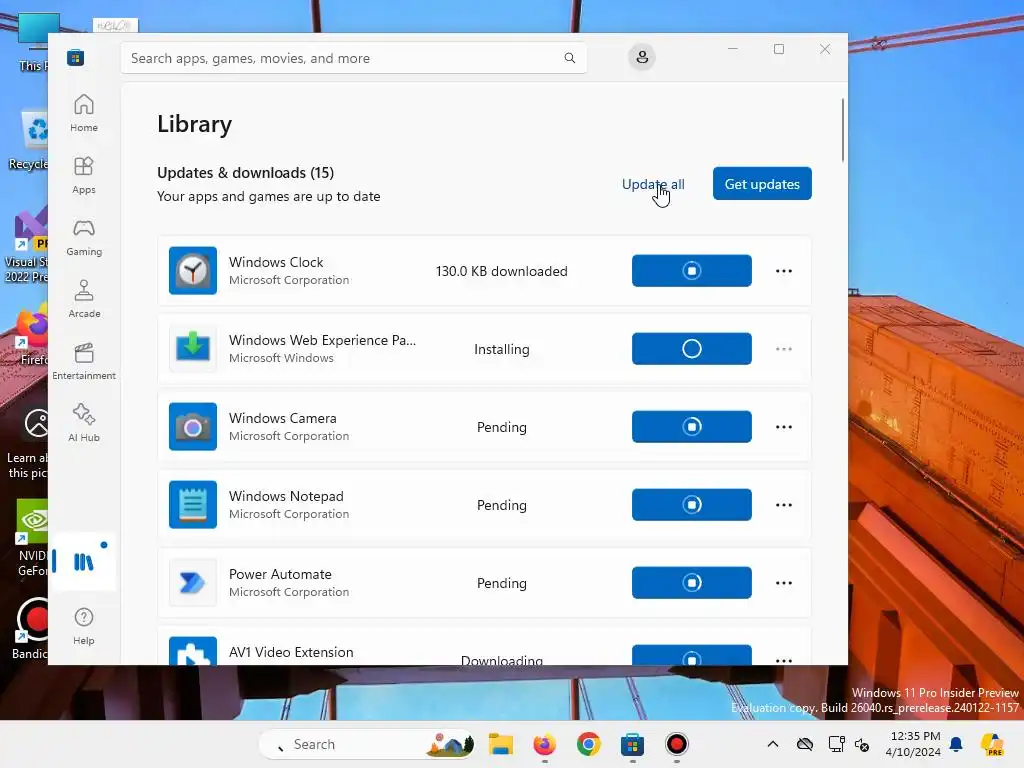Click NVIDIA GeForce desktop shortcut
The height and width of the screenshot is (768, 1024).
pos(30,538)
